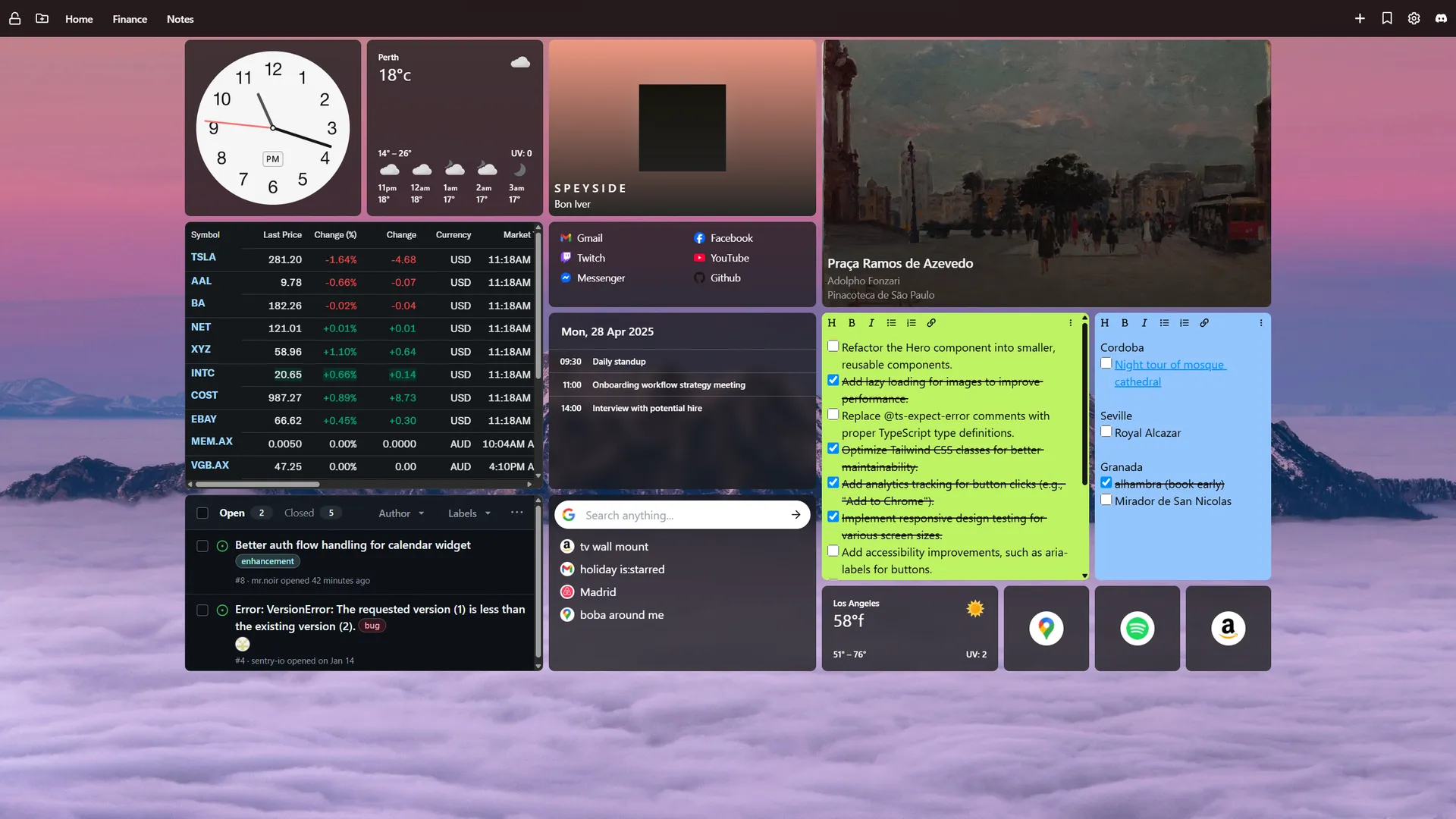Check the Mirador de San Nicolas checkbox
The width and height of the screenshot is (1456, 819).
(1106, 500)
